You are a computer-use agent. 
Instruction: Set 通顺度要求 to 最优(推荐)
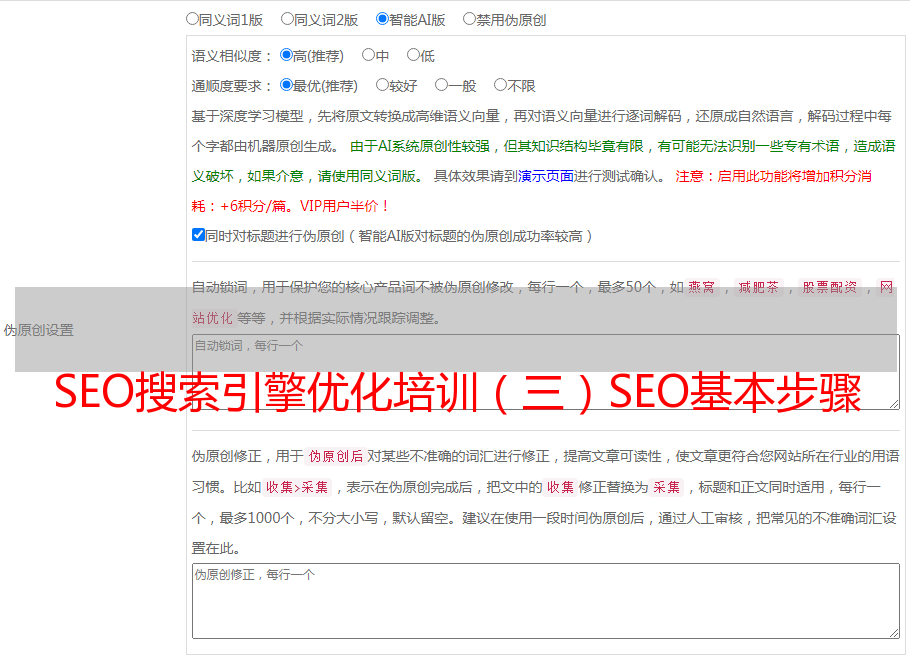pyautogui.click(x=286, y=85)
